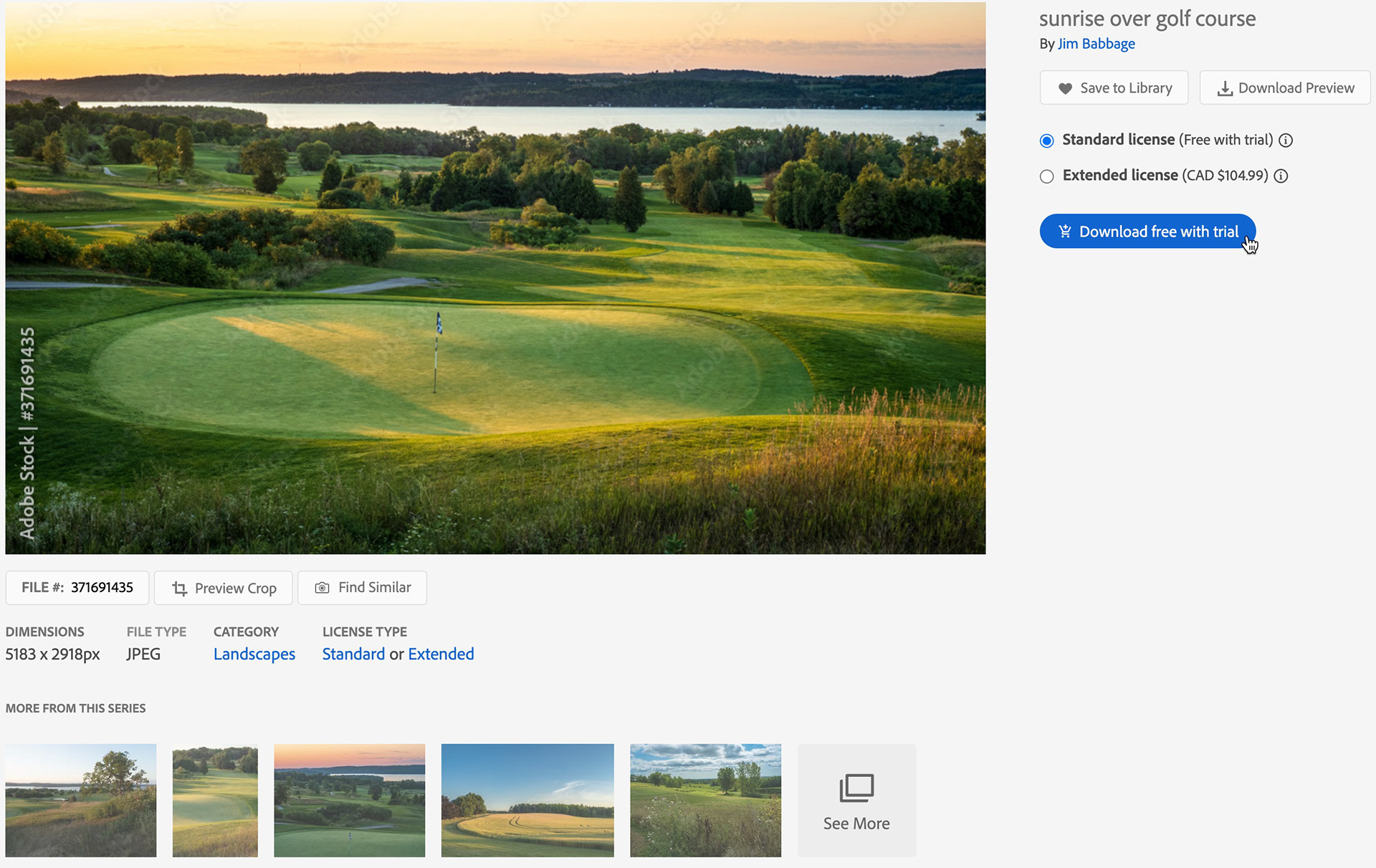Click the info icon beside Extended license
The height and width of the screenshot is (868, 1376).
1281,176
